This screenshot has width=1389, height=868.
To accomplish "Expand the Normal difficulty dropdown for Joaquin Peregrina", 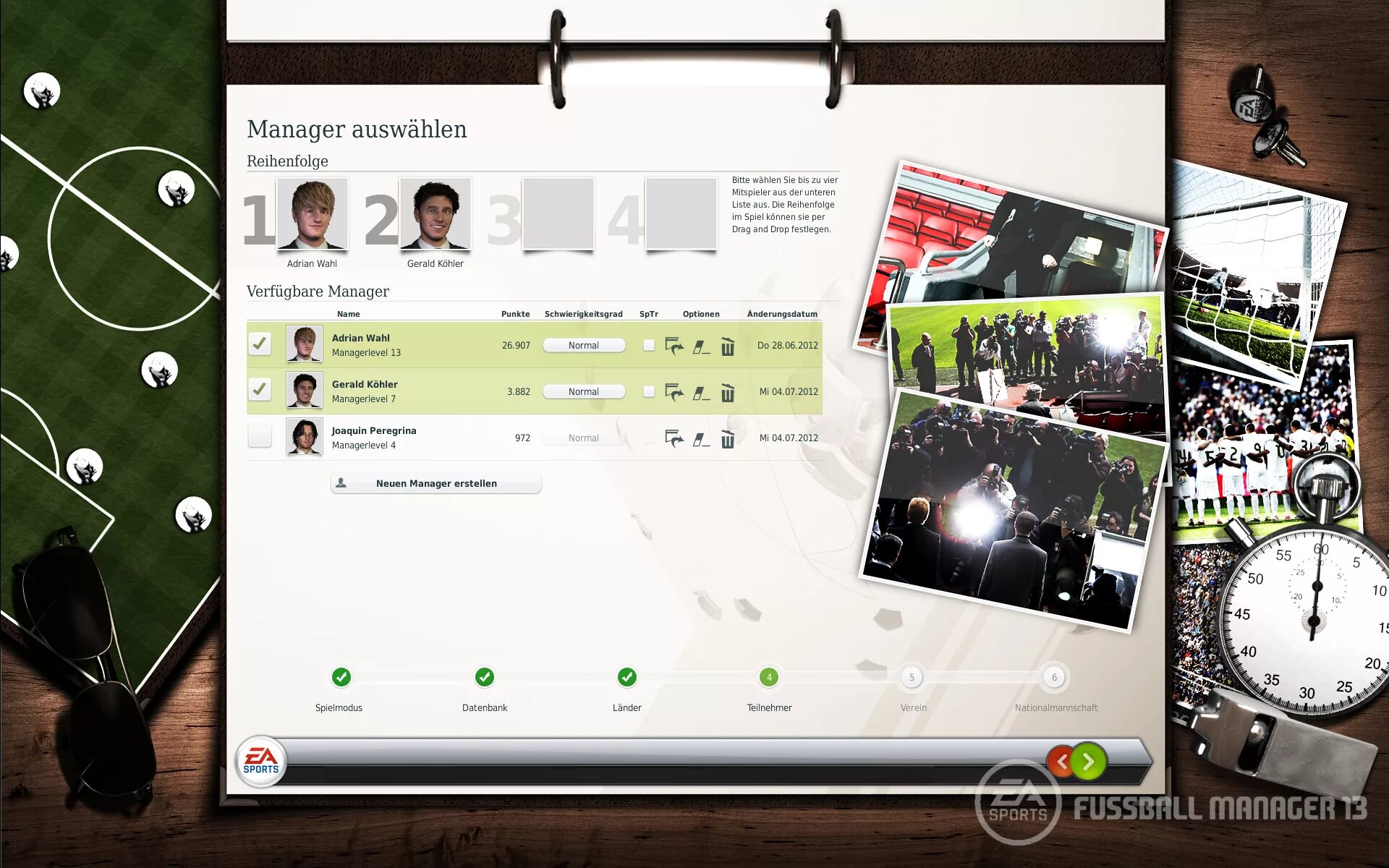I will (582, 437).
